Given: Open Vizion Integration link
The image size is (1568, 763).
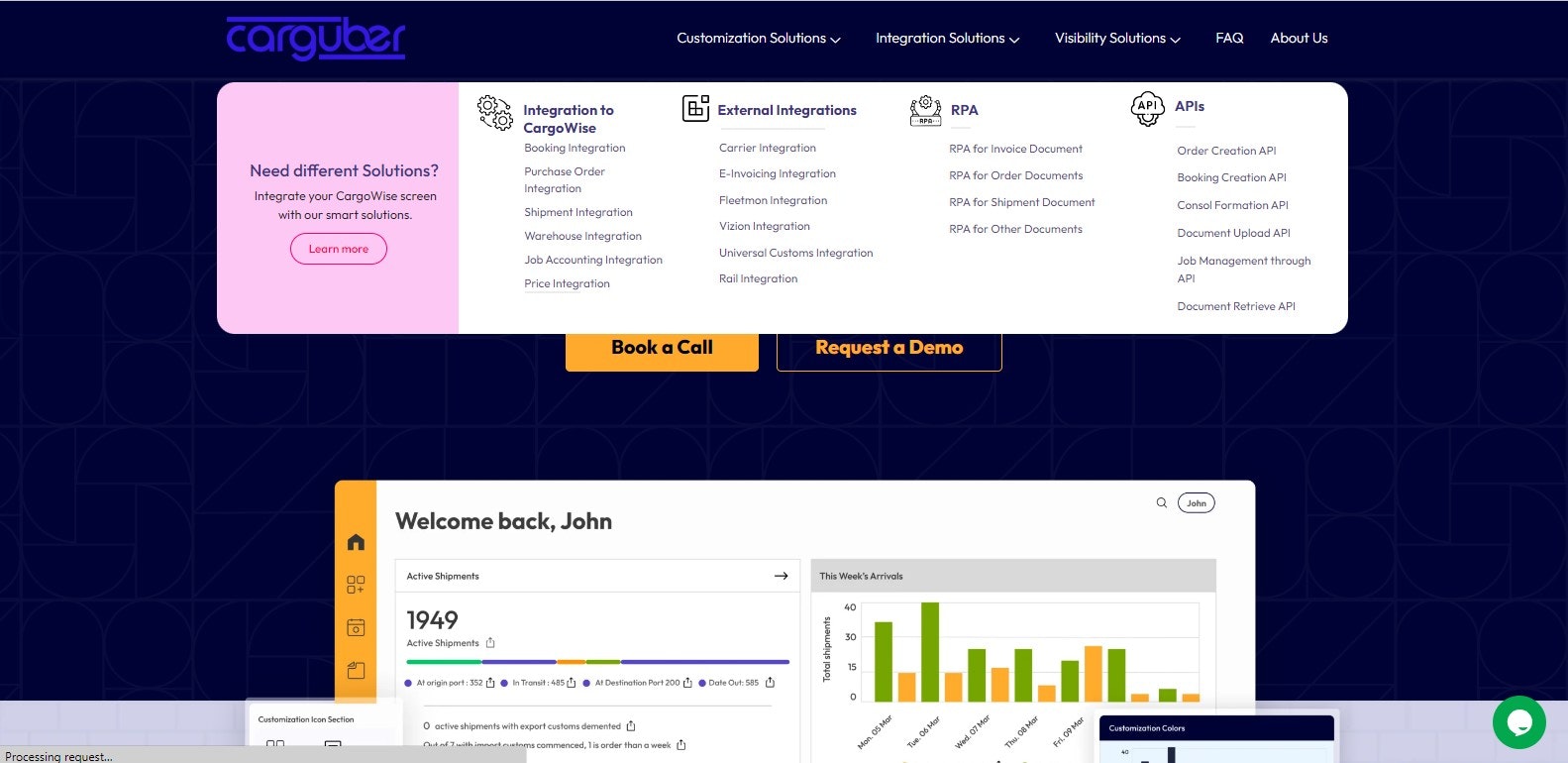Looking at the screenshot, I should tap(765, 226).
